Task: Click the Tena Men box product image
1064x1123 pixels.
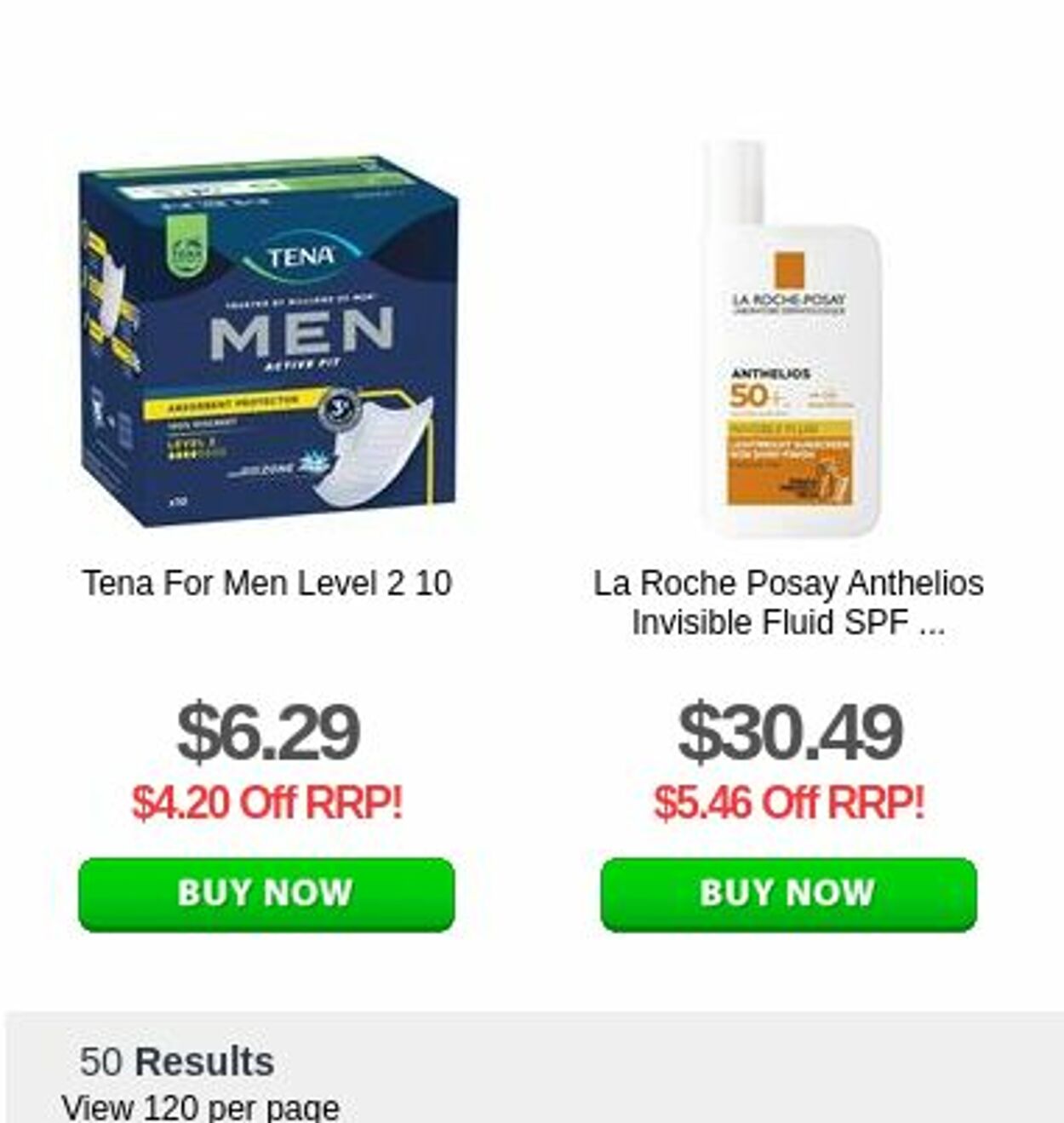Action: [267, 341]
